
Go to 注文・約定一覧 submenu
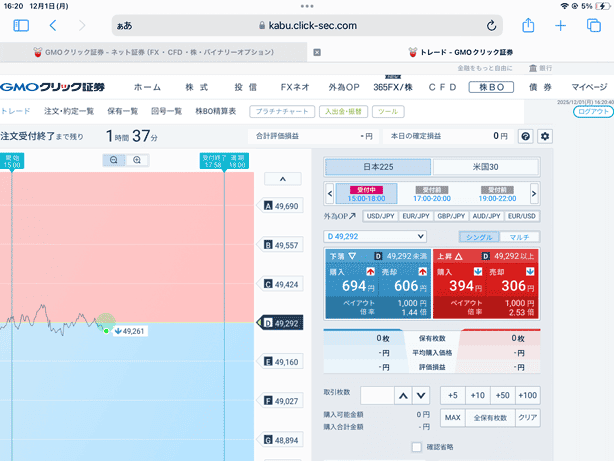point(69,111)
